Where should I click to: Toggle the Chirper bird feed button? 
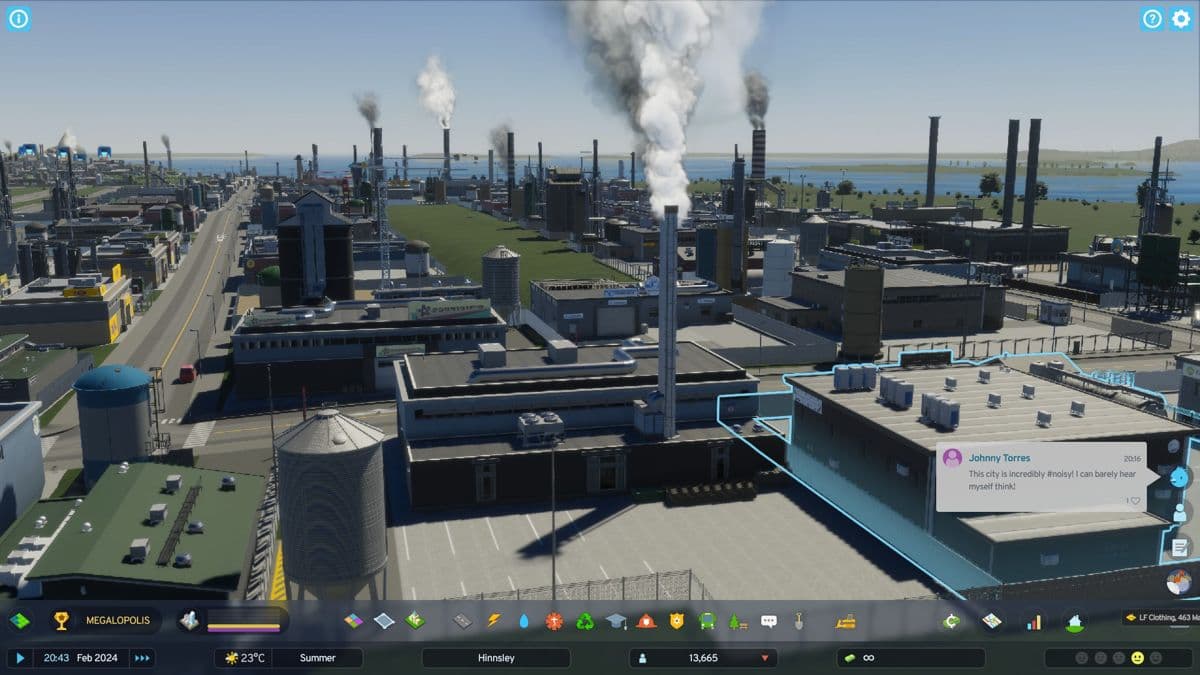coord(1180,477)
